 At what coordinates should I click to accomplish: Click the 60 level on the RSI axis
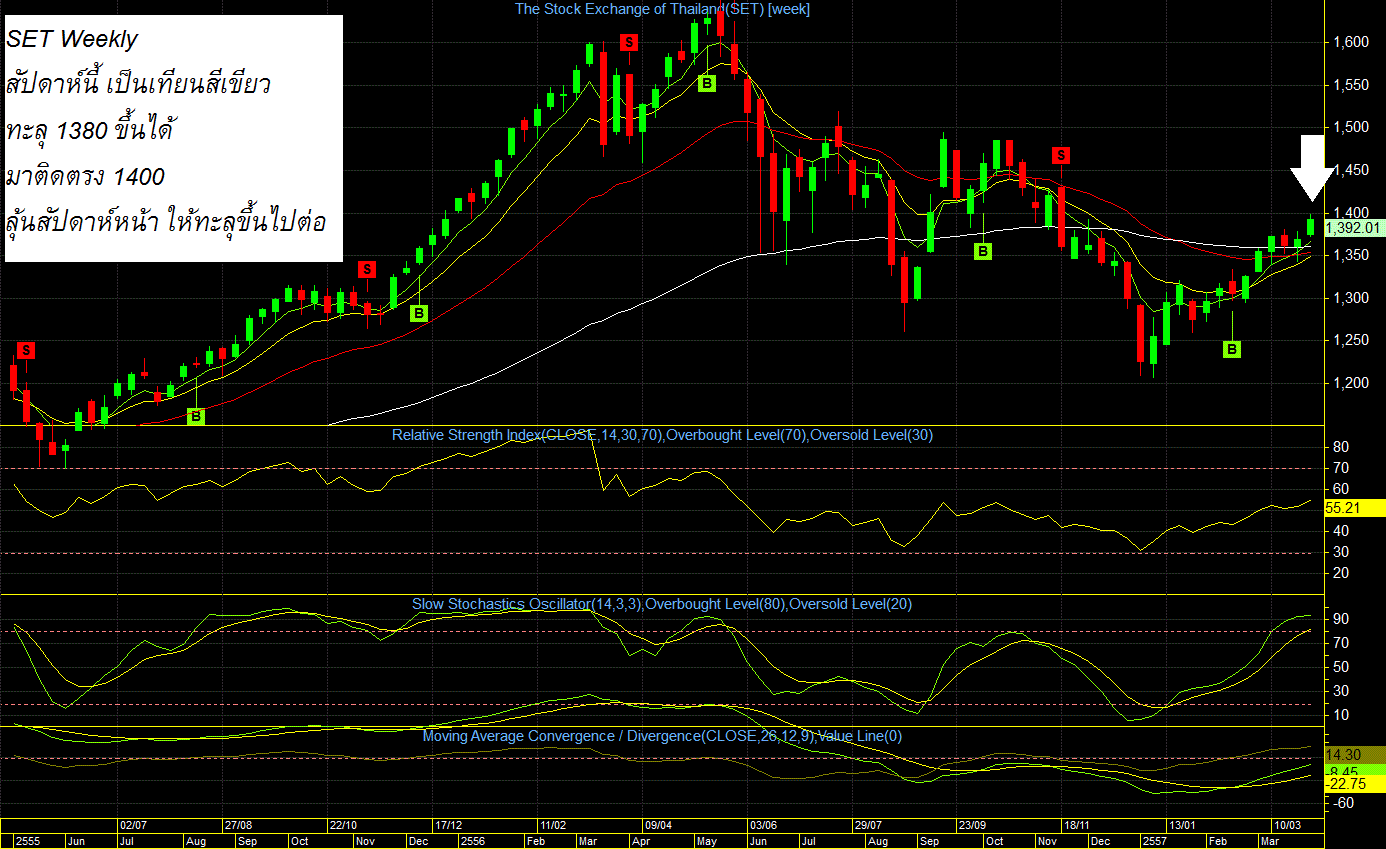1340,489
